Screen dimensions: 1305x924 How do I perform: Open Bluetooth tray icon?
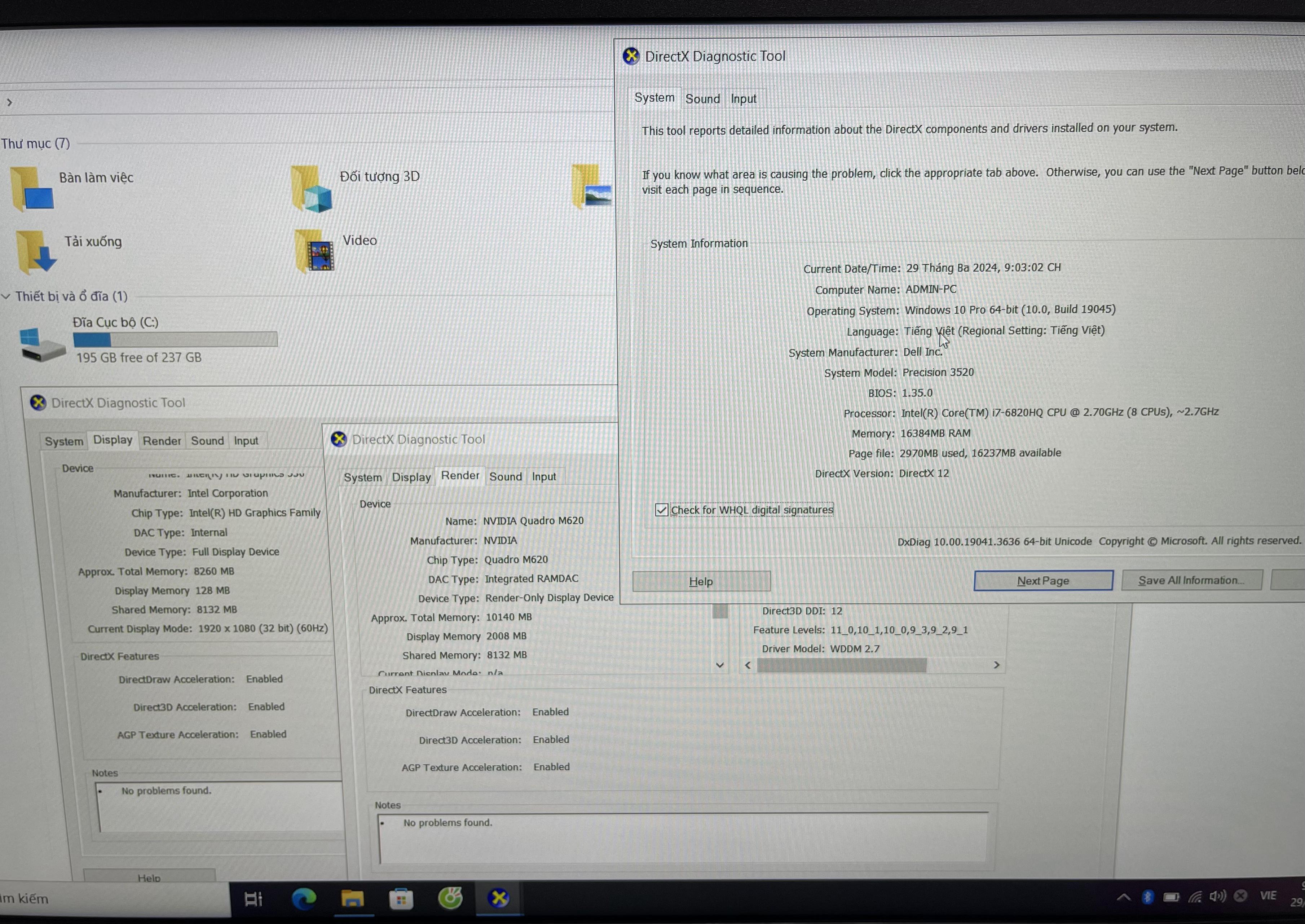point(1147,897)
